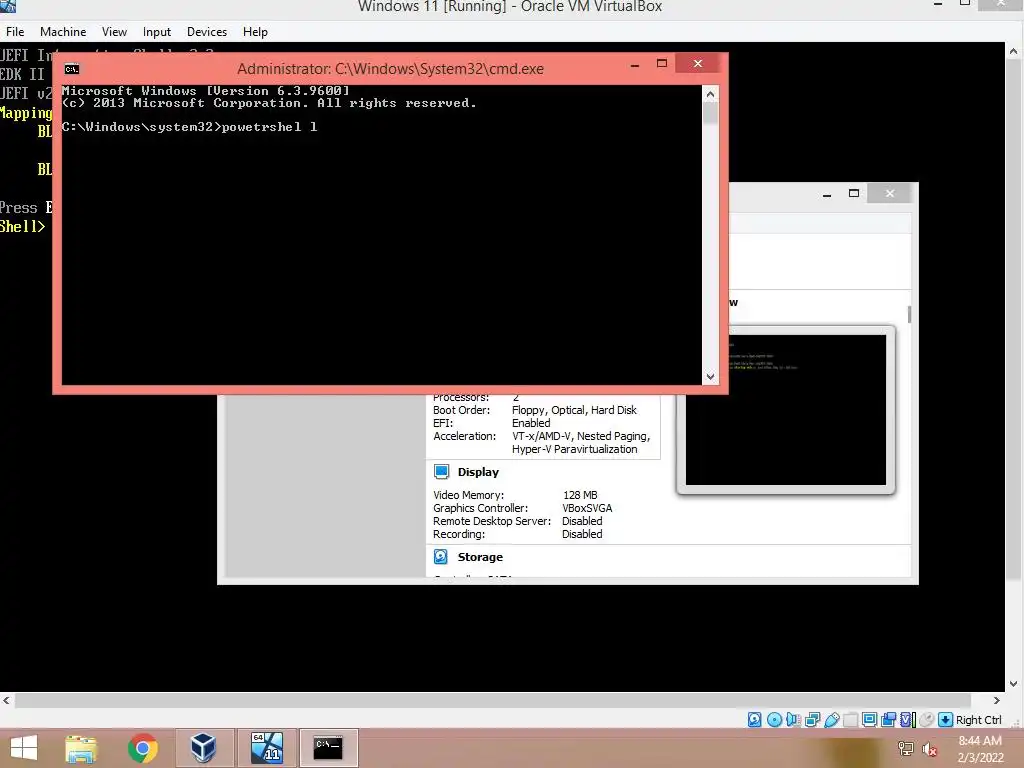This screenshot has width=1024, height=768.
Task: Click the Storage section icon in VirtualBox details
Action: pos(441,556)
